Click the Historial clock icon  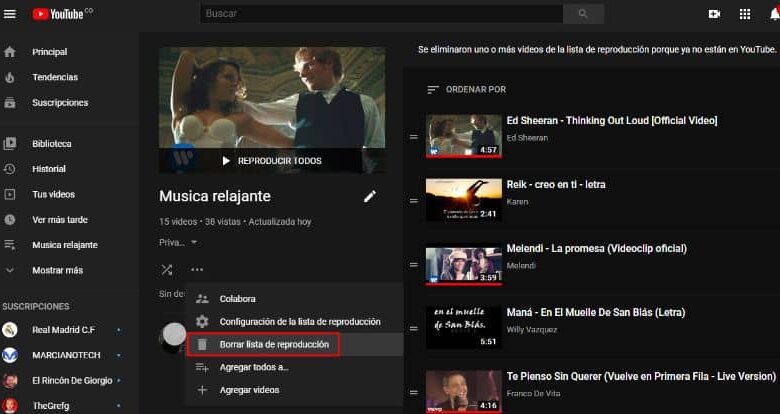tap(9, 169)
